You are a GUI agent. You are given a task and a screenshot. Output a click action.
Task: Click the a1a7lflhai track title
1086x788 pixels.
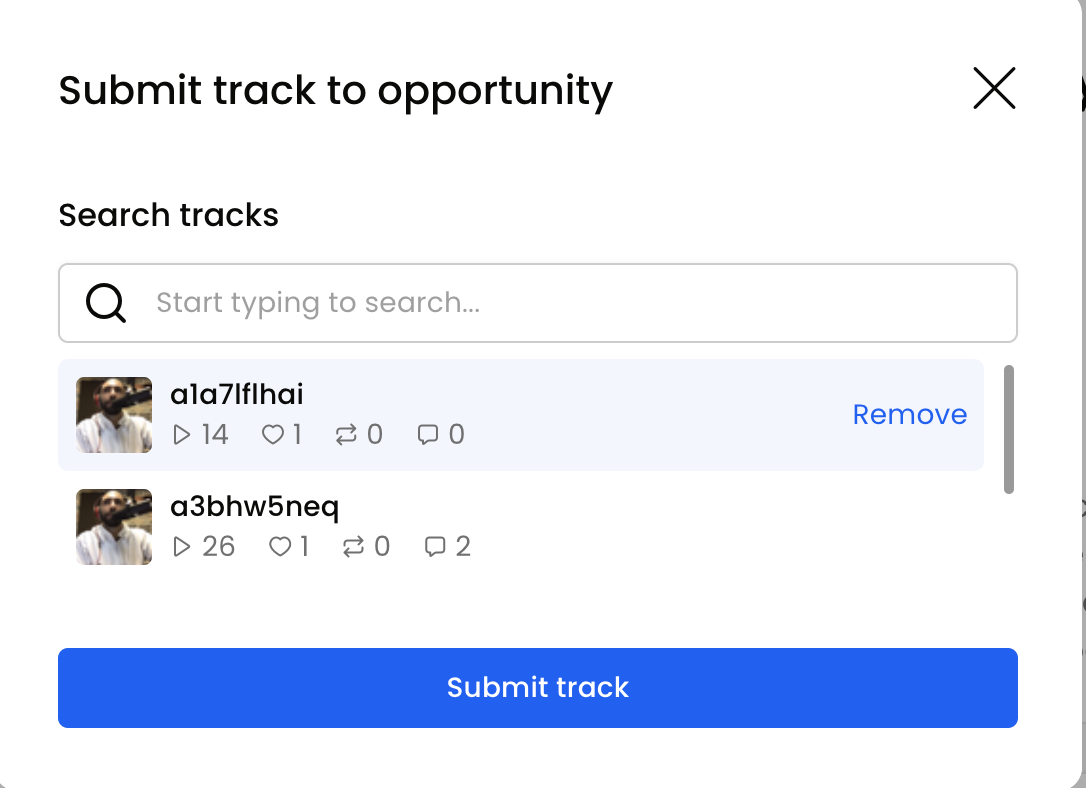click(237, 395)
